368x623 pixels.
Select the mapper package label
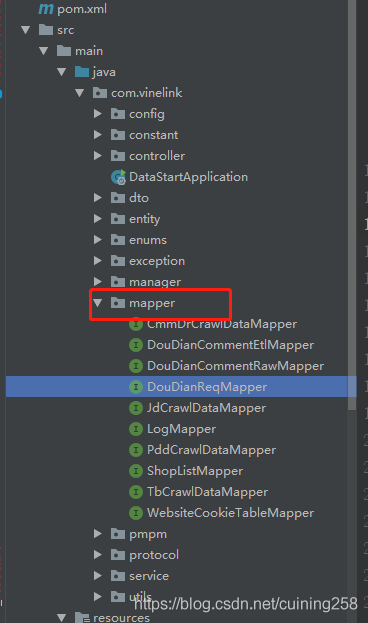tap(152, 304)
